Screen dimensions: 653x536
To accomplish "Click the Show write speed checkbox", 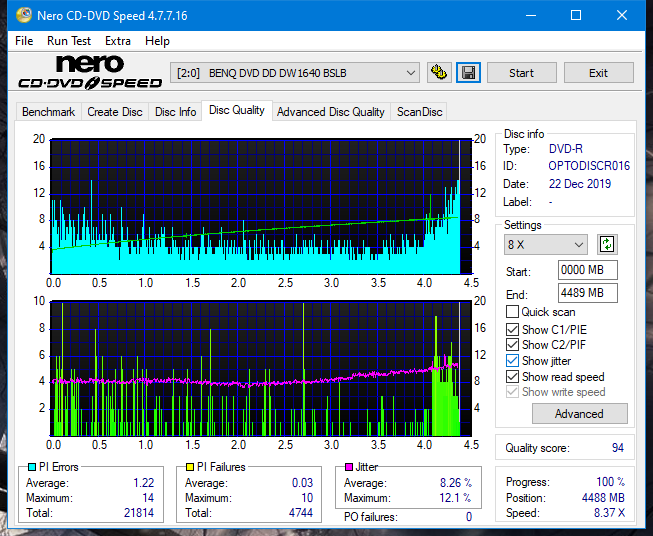I will tap(512, 392).
